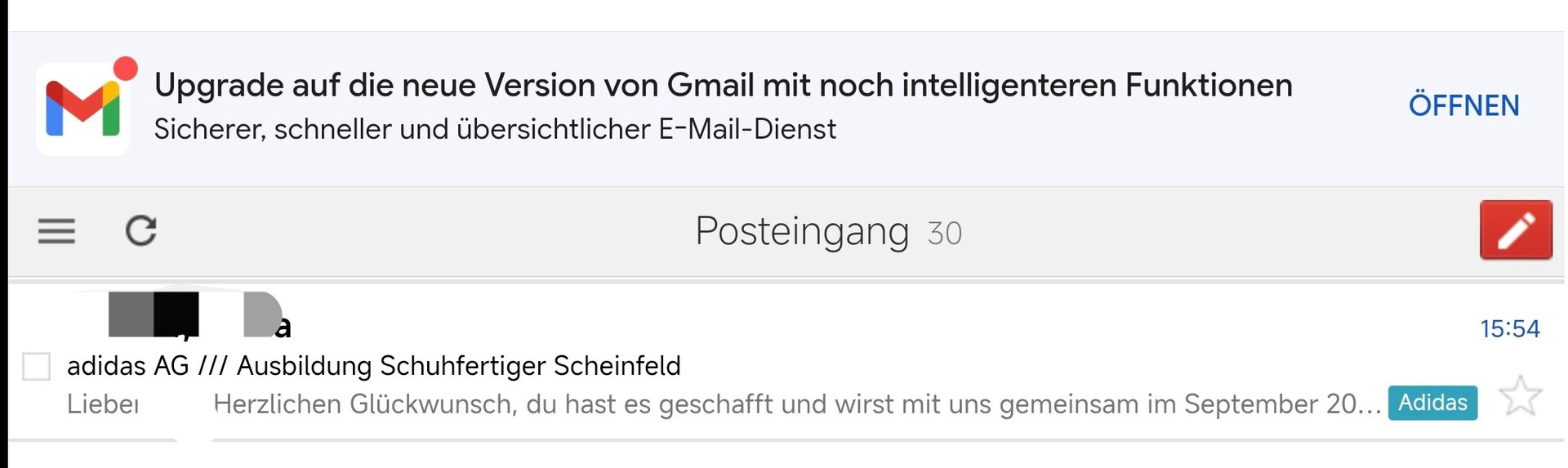Click the Sicherer, schneller banner subtitle
The width and height of the screenshot is (1568, 468).
point(495,129)
